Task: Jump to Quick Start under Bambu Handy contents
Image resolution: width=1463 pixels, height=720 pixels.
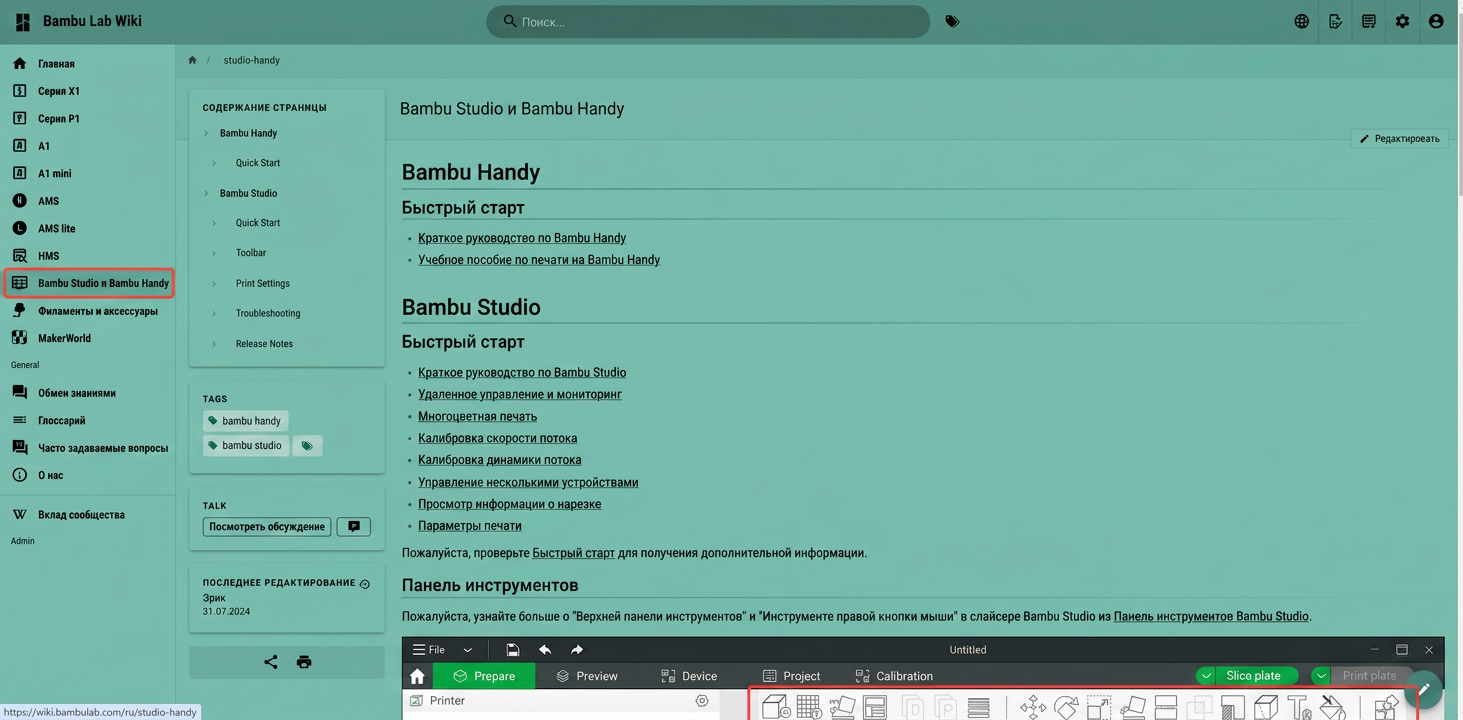Action: (257, 163)
